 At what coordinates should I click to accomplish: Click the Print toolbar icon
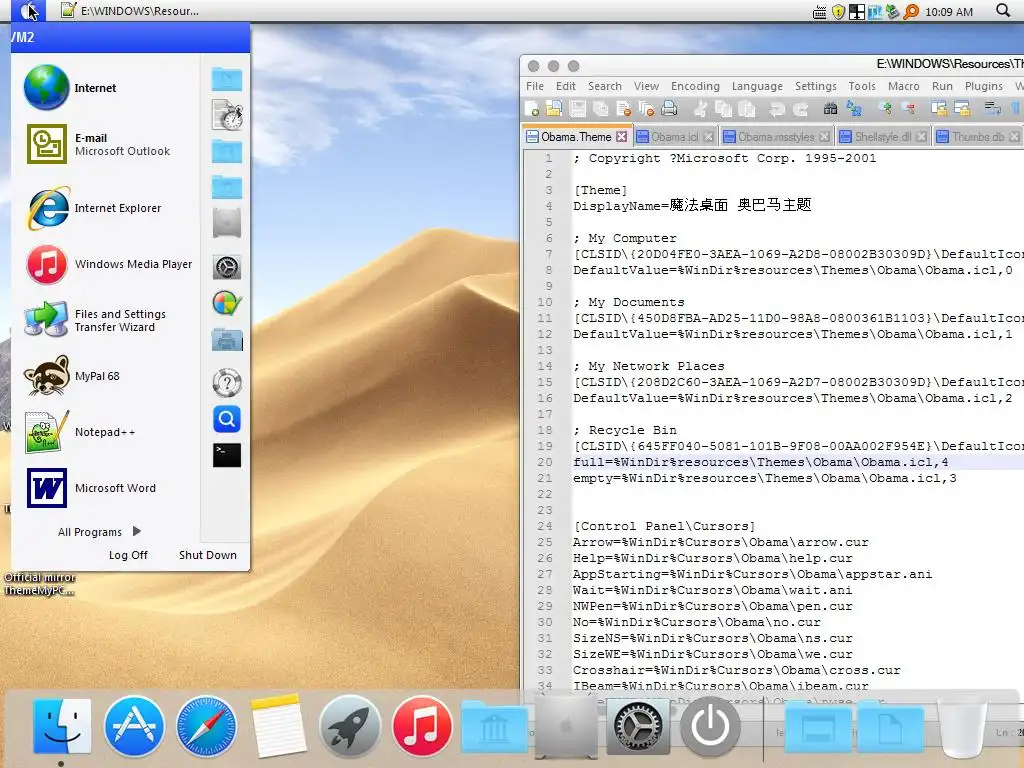tap(669, 109)
